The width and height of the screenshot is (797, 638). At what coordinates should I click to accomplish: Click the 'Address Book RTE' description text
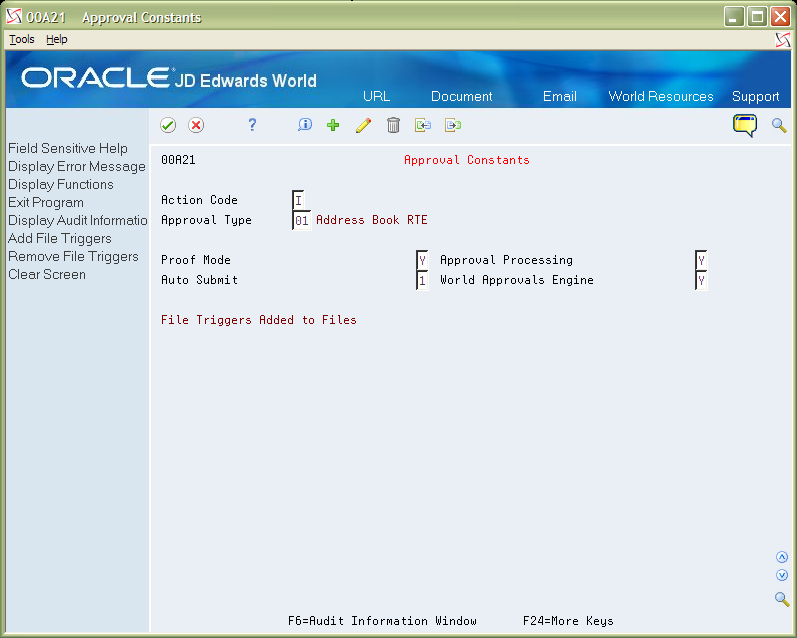(x=372, y=220)
